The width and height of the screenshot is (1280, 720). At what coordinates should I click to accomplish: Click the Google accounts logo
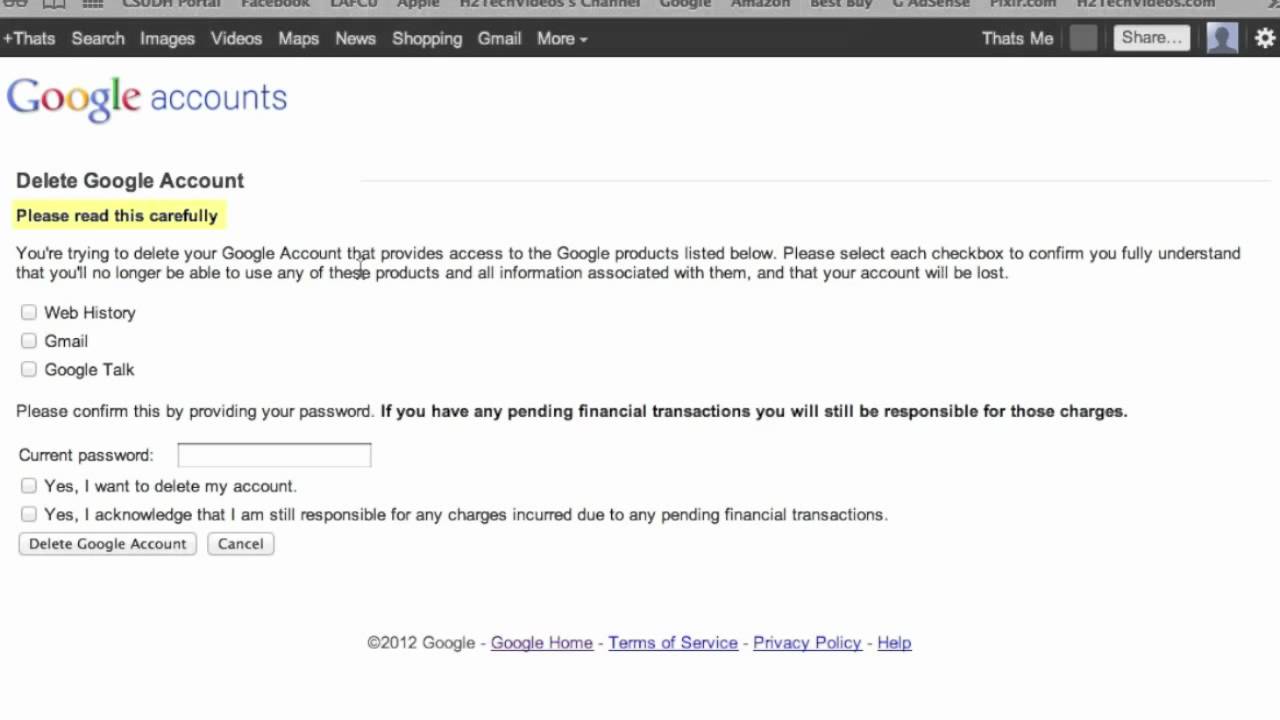coord(147,98)
